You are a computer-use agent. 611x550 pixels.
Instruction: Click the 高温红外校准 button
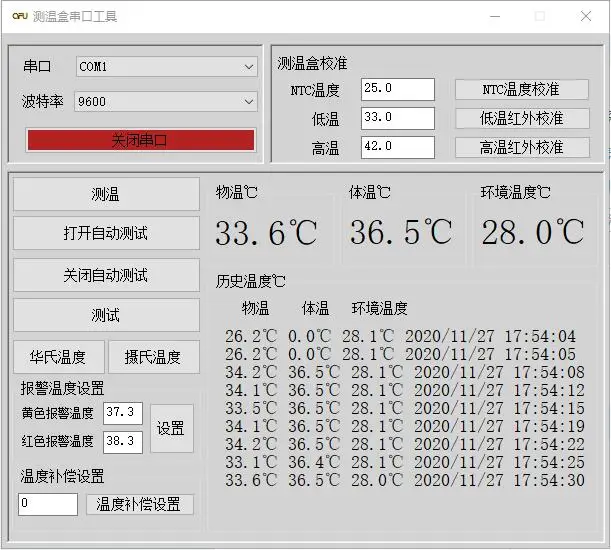click(522, 147)
